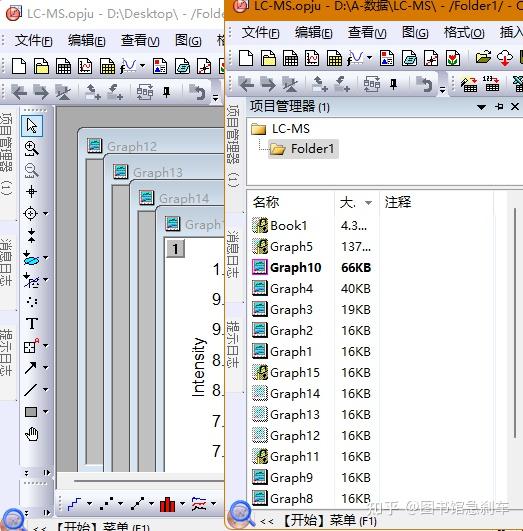This screenshot has height=531, width=523.
Task: Select the Arrow drawing tool
Action: click(x=31, y=368)
